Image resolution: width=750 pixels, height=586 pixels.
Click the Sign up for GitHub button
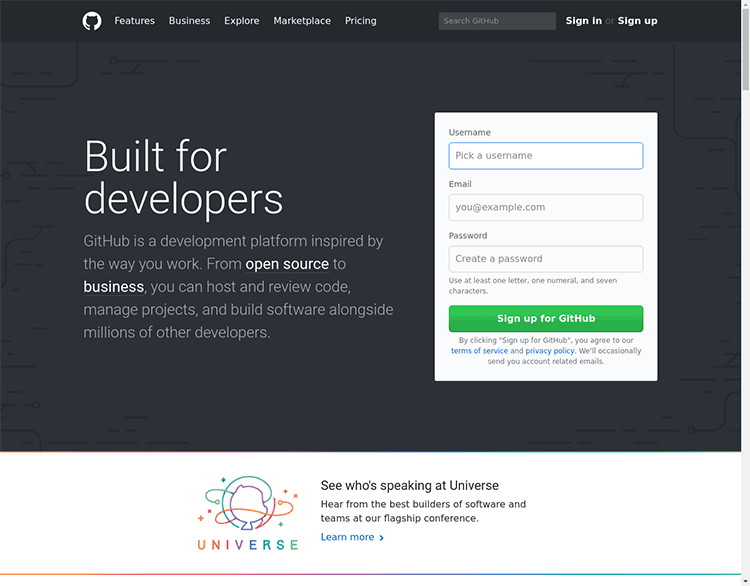point(546,319)
